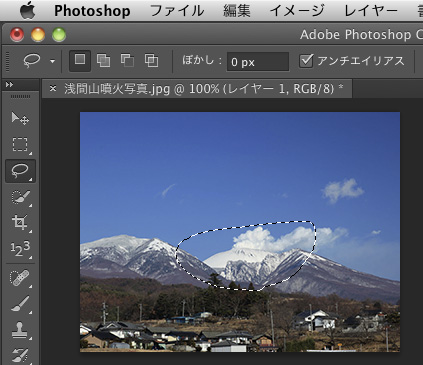This screenshot has width=423, height=365.
Task: Select the Quick Selection tool
Action: [x=20, y=197]
